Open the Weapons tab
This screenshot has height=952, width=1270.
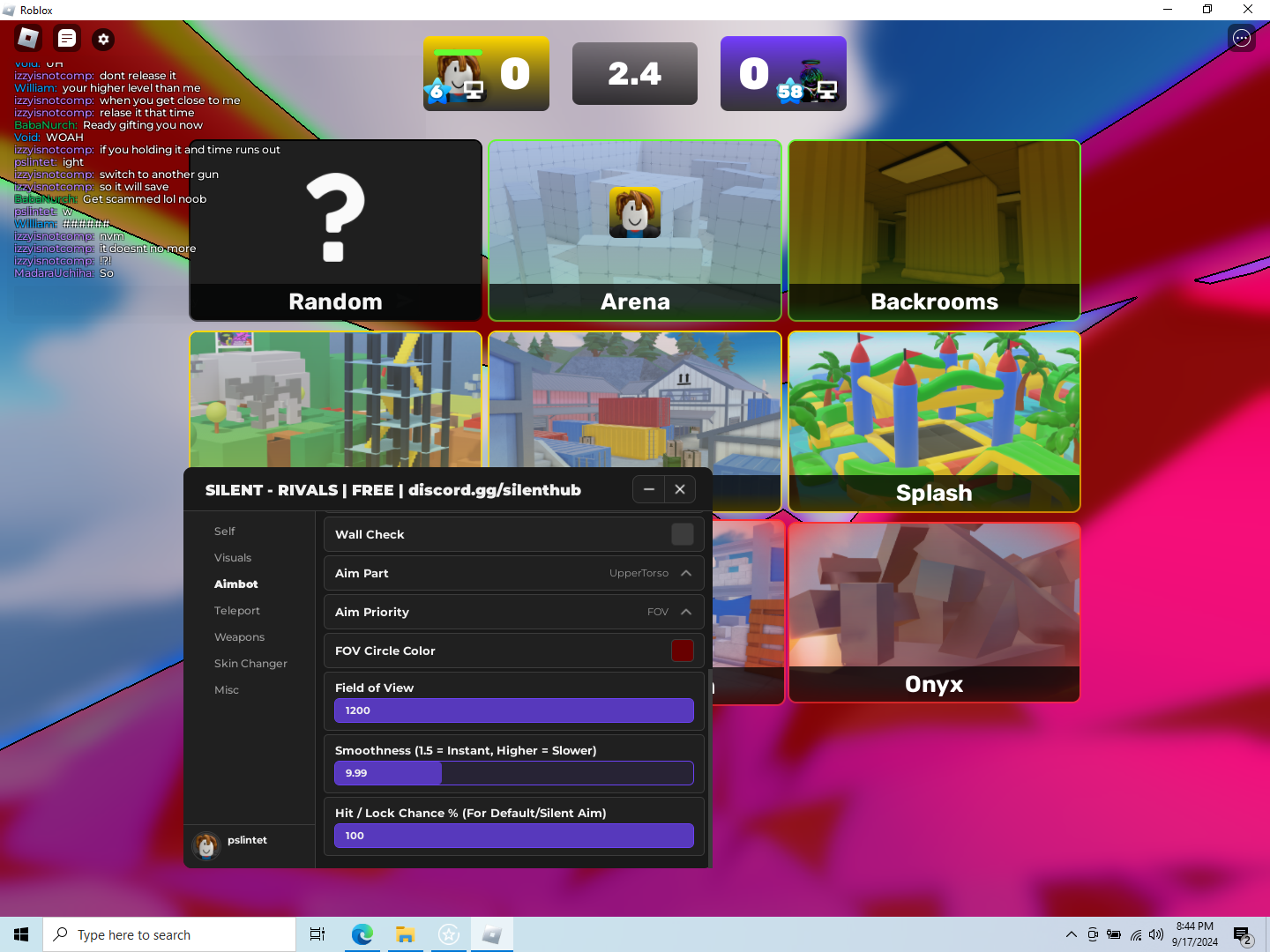coord(239,637)
